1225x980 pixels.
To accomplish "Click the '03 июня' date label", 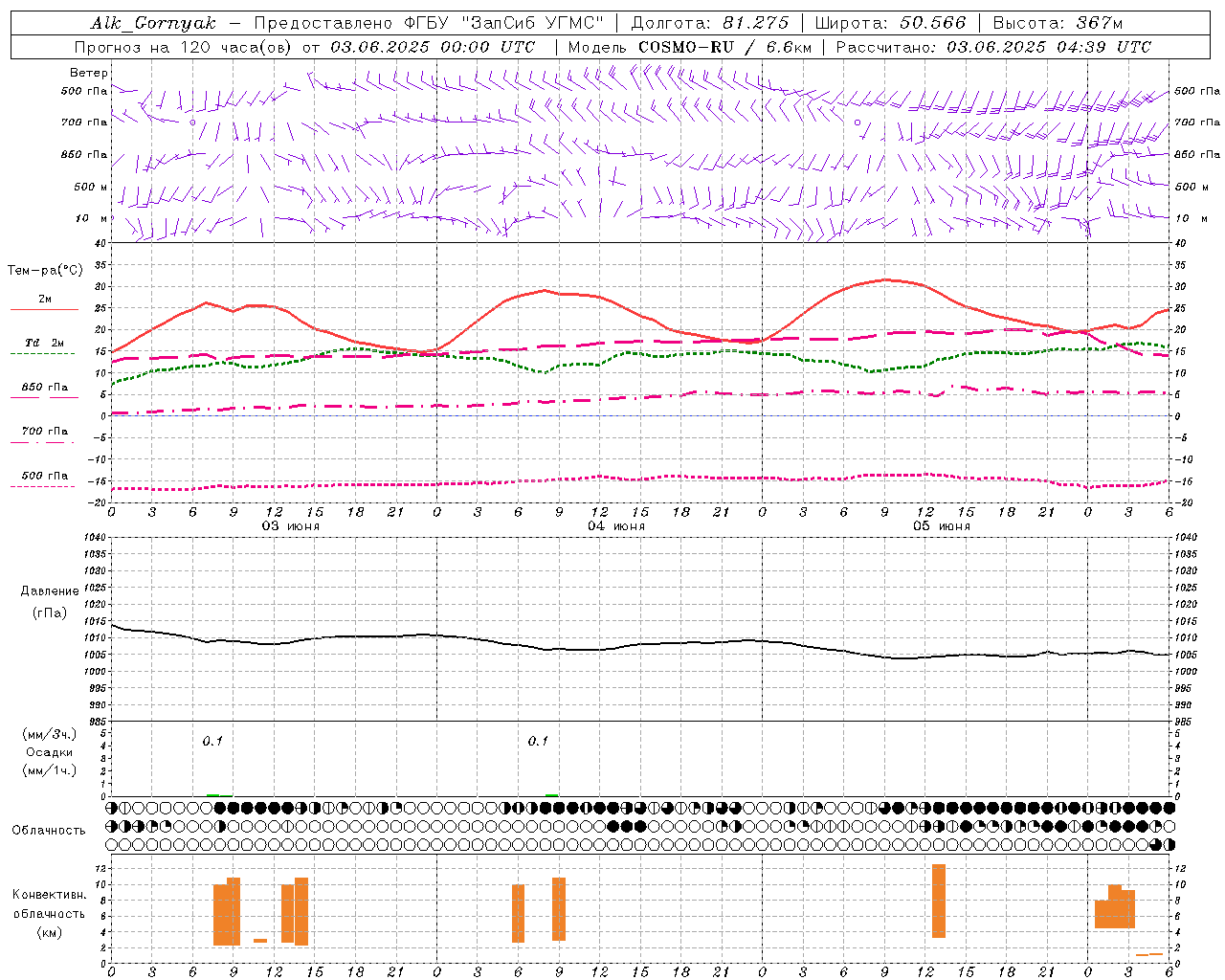I will click(291, 526).
